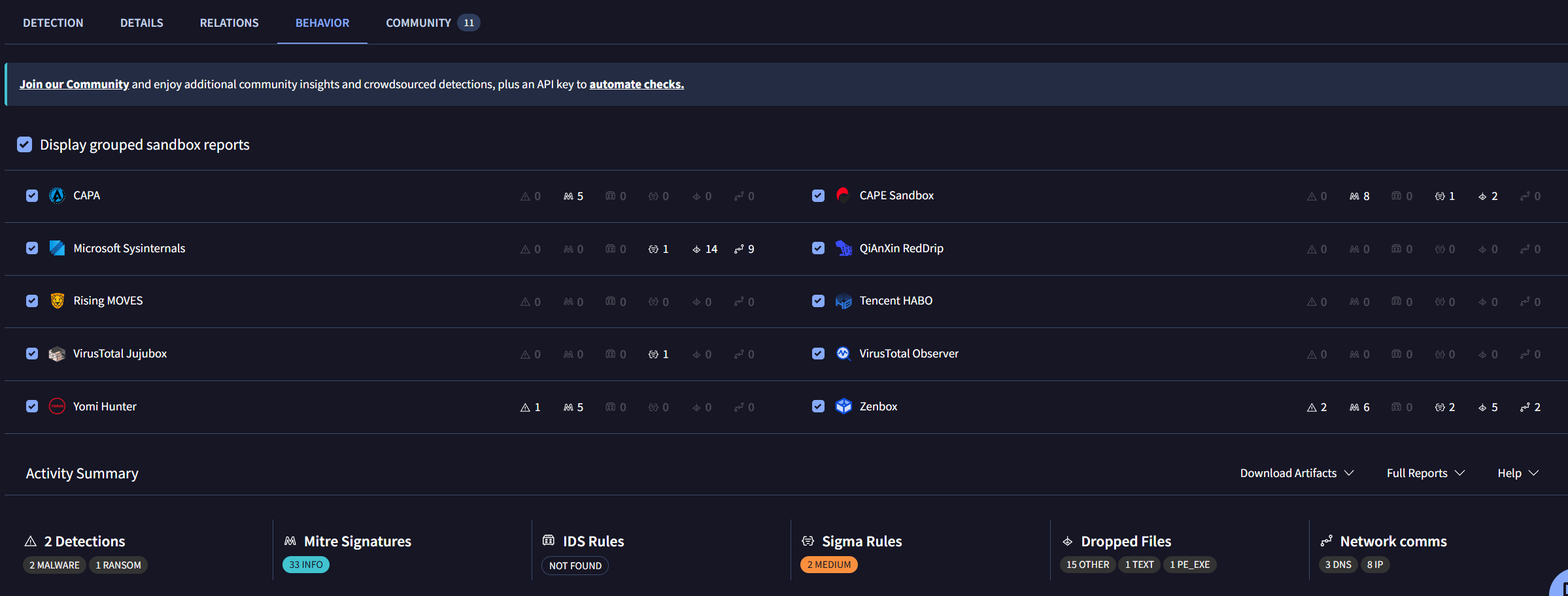This screenshot has height=596, width=1568.
Task: Open the Full Reports dropdown
Action: coord(1425,473)
